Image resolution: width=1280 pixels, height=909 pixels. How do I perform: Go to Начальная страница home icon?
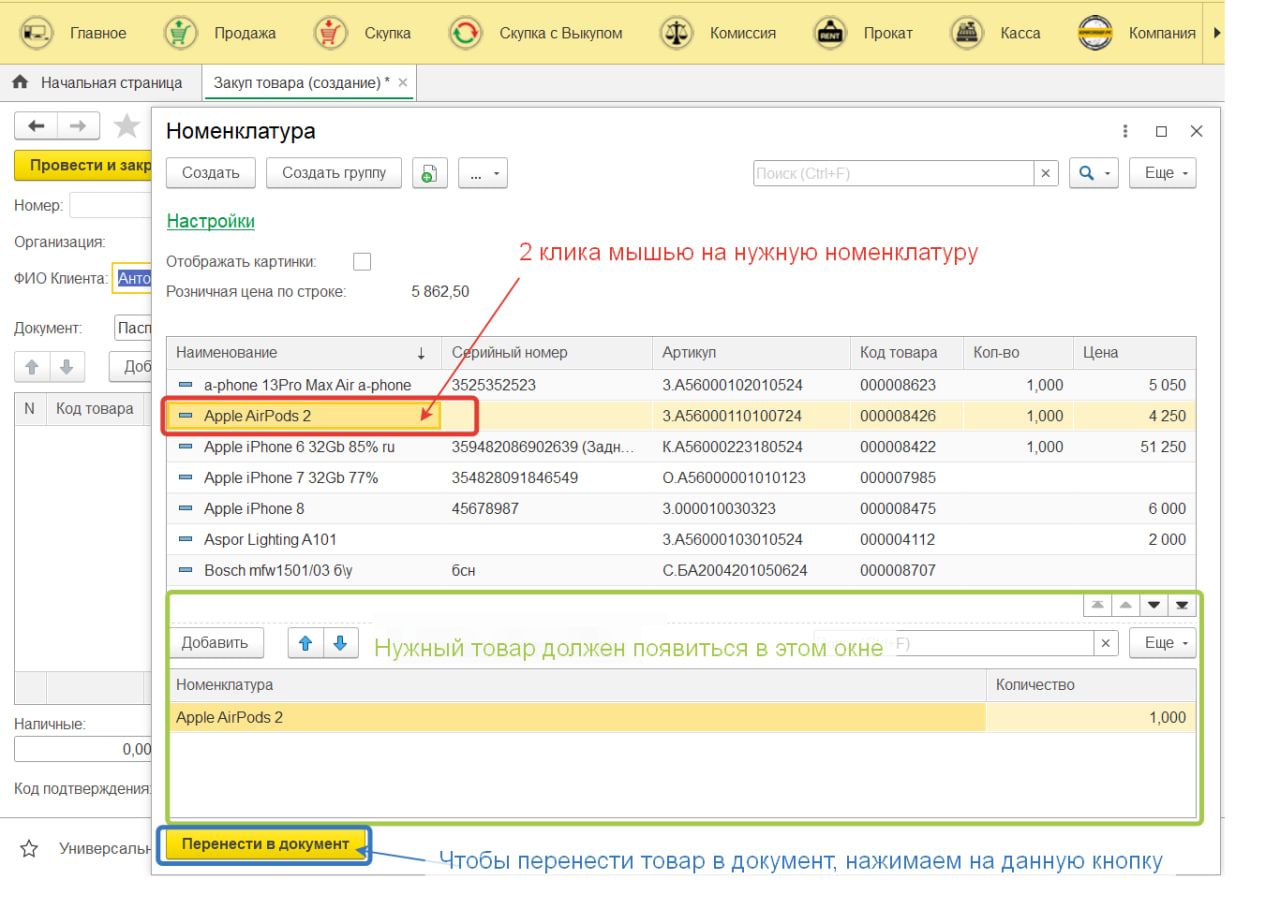(21, 83)
